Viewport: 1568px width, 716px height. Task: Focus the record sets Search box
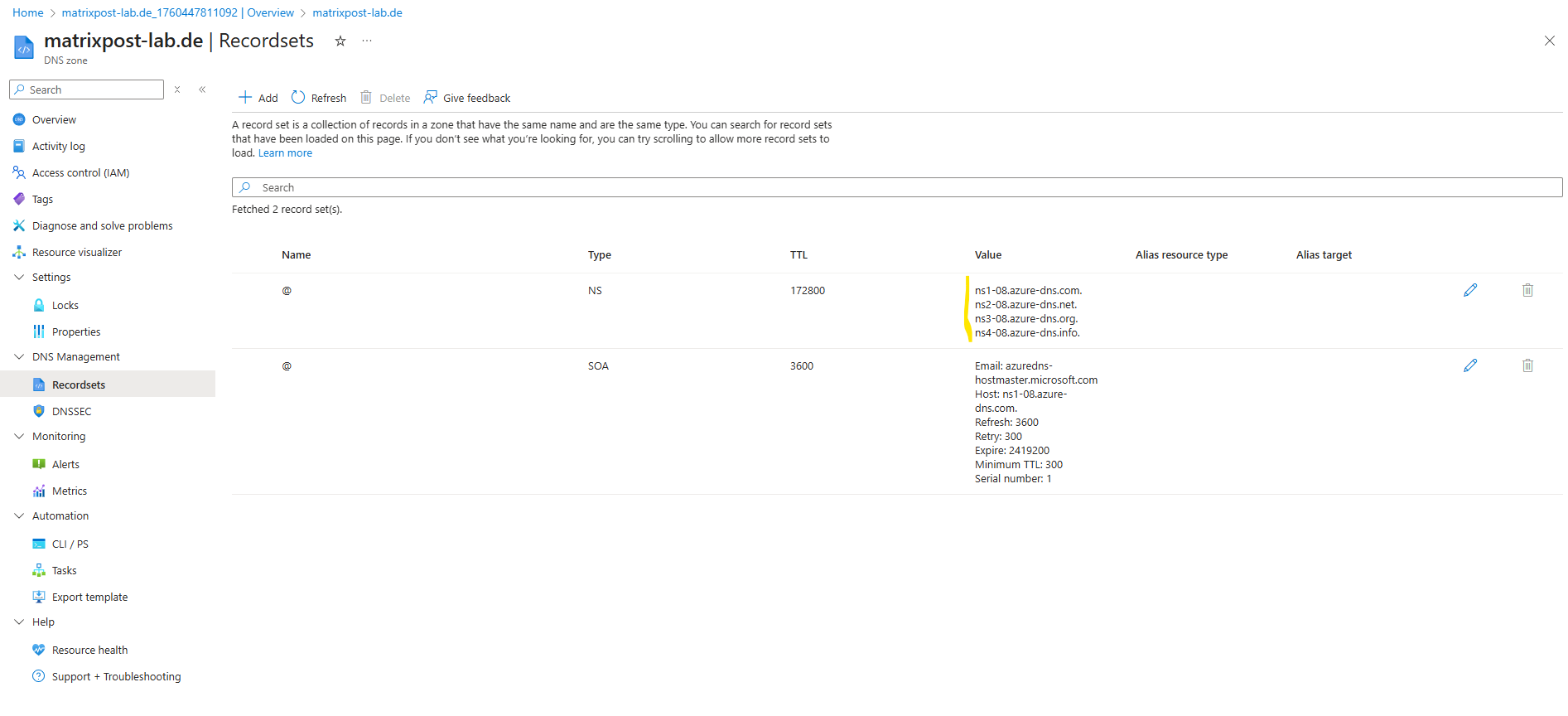[x=897, y=187]
